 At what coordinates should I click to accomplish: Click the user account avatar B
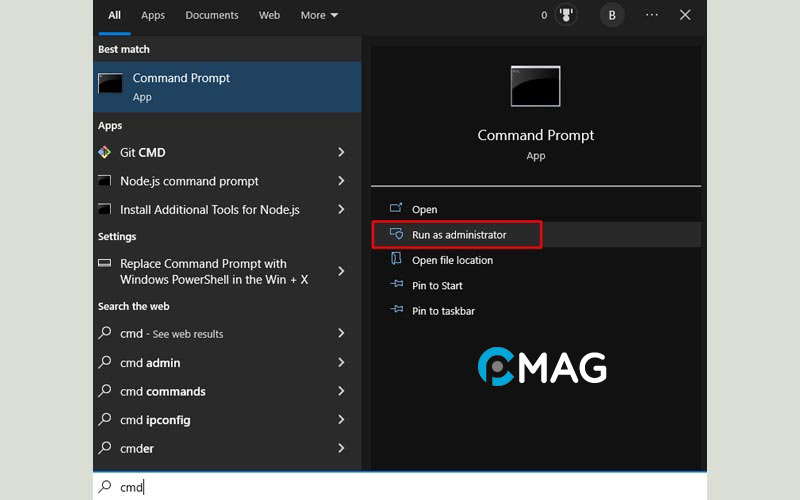[611, 15]
